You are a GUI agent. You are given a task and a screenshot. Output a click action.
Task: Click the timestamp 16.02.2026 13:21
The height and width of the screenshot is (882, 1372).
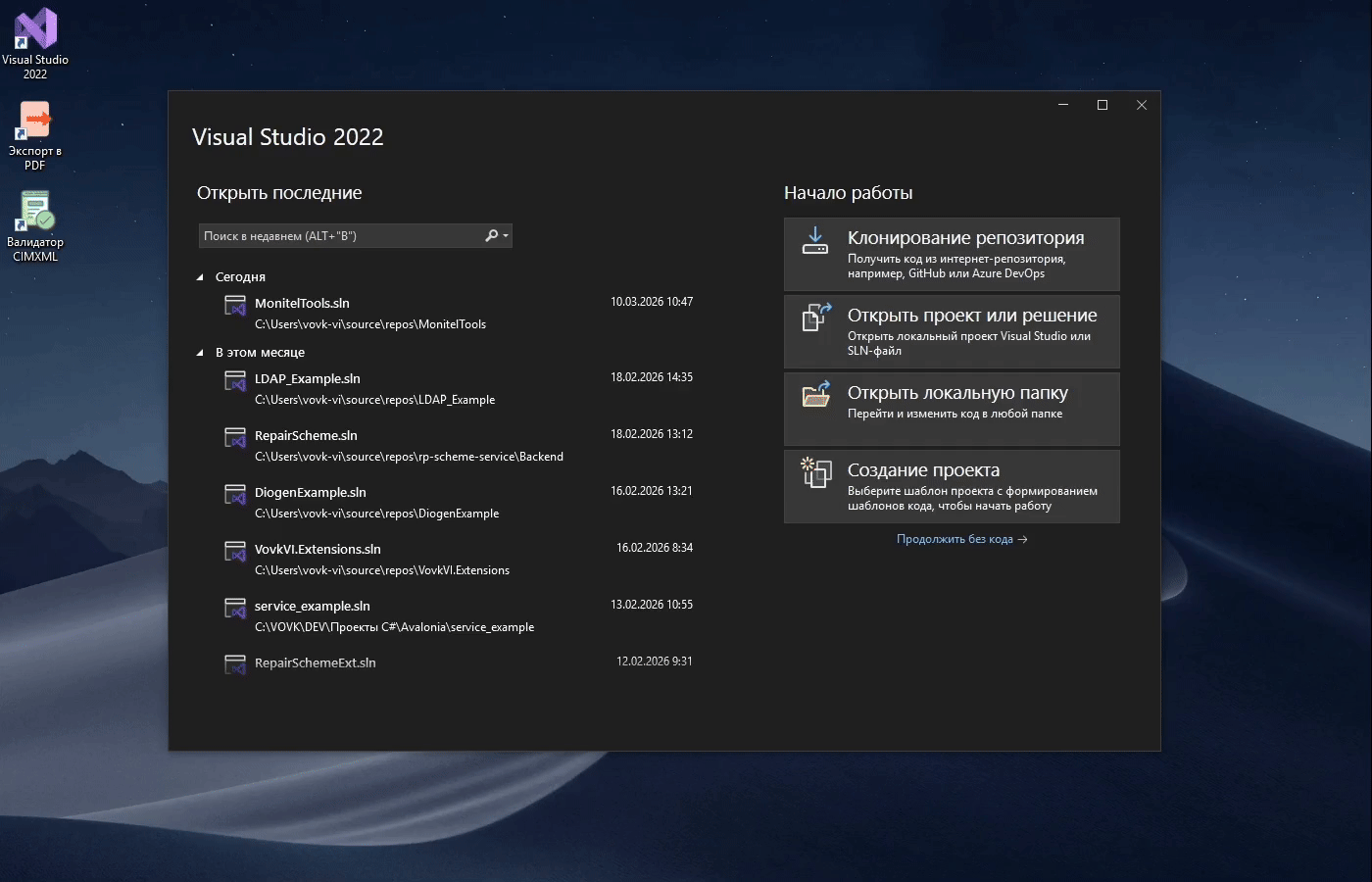coord(652,491)
